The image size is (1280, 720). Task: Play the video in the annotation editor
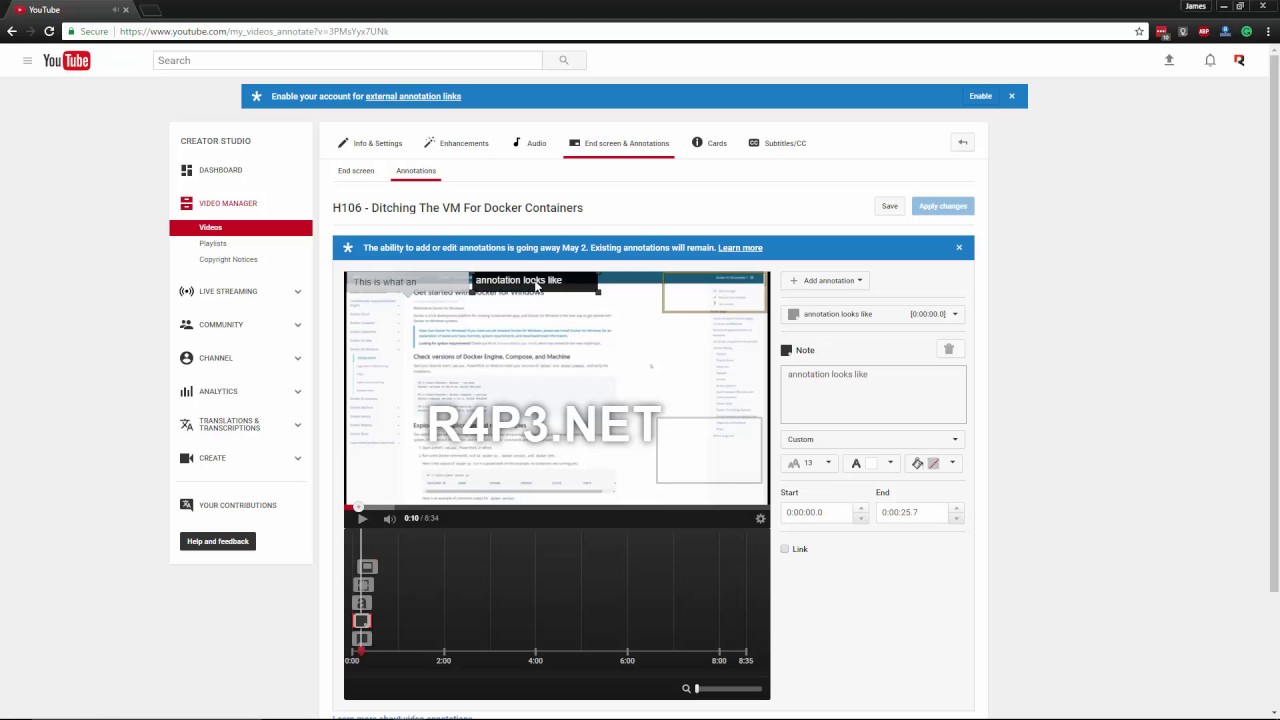tap(362, 518)
